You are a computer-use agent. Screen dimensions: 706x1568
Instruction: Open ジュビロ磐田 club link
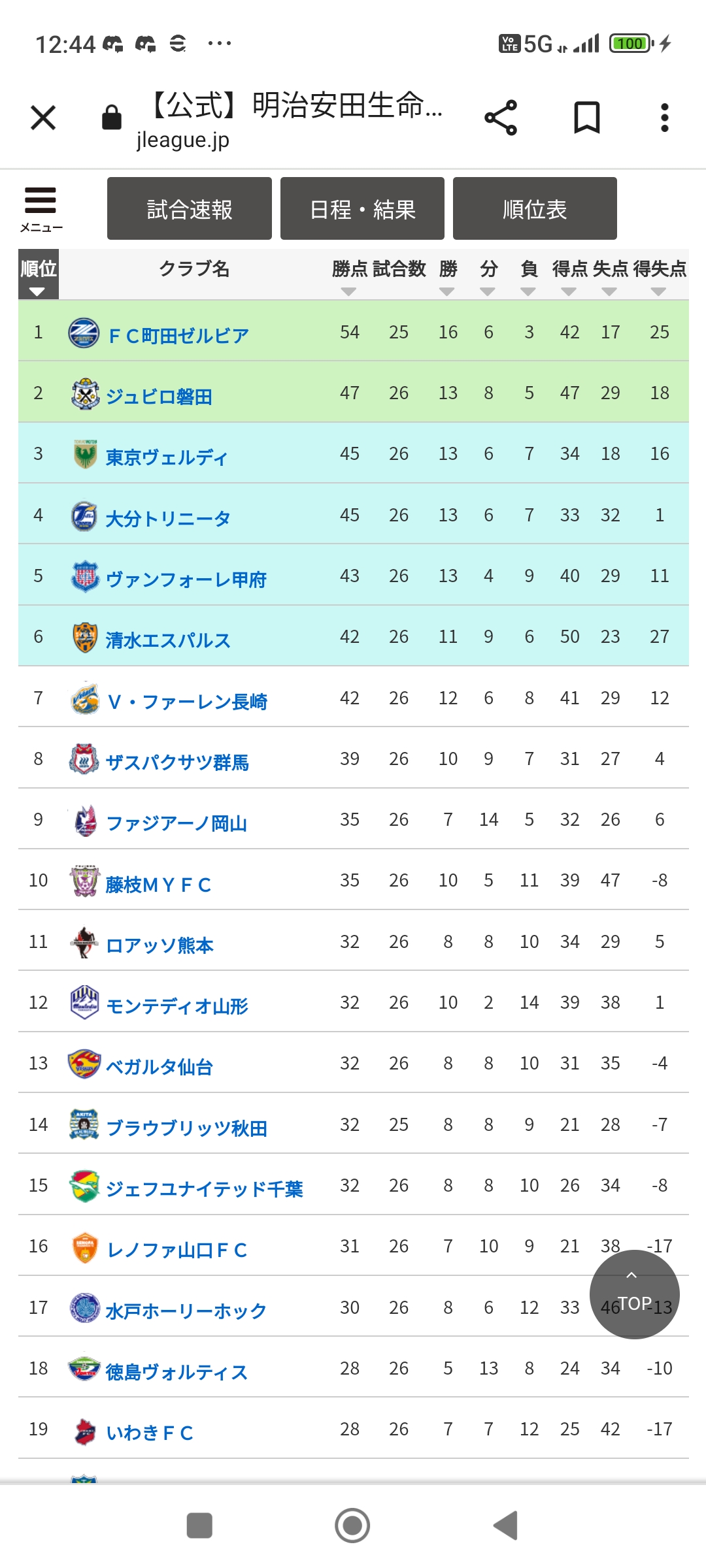coord(160,397)
